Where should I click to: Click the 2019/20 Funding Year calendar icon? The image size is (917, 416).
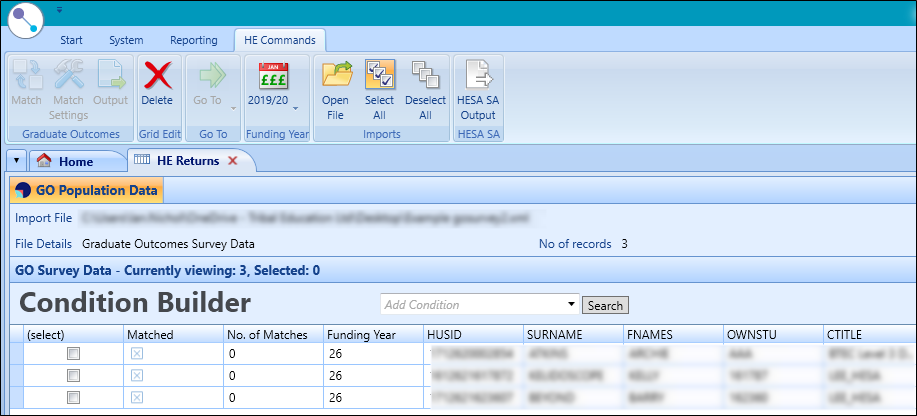tap(273, 76)
